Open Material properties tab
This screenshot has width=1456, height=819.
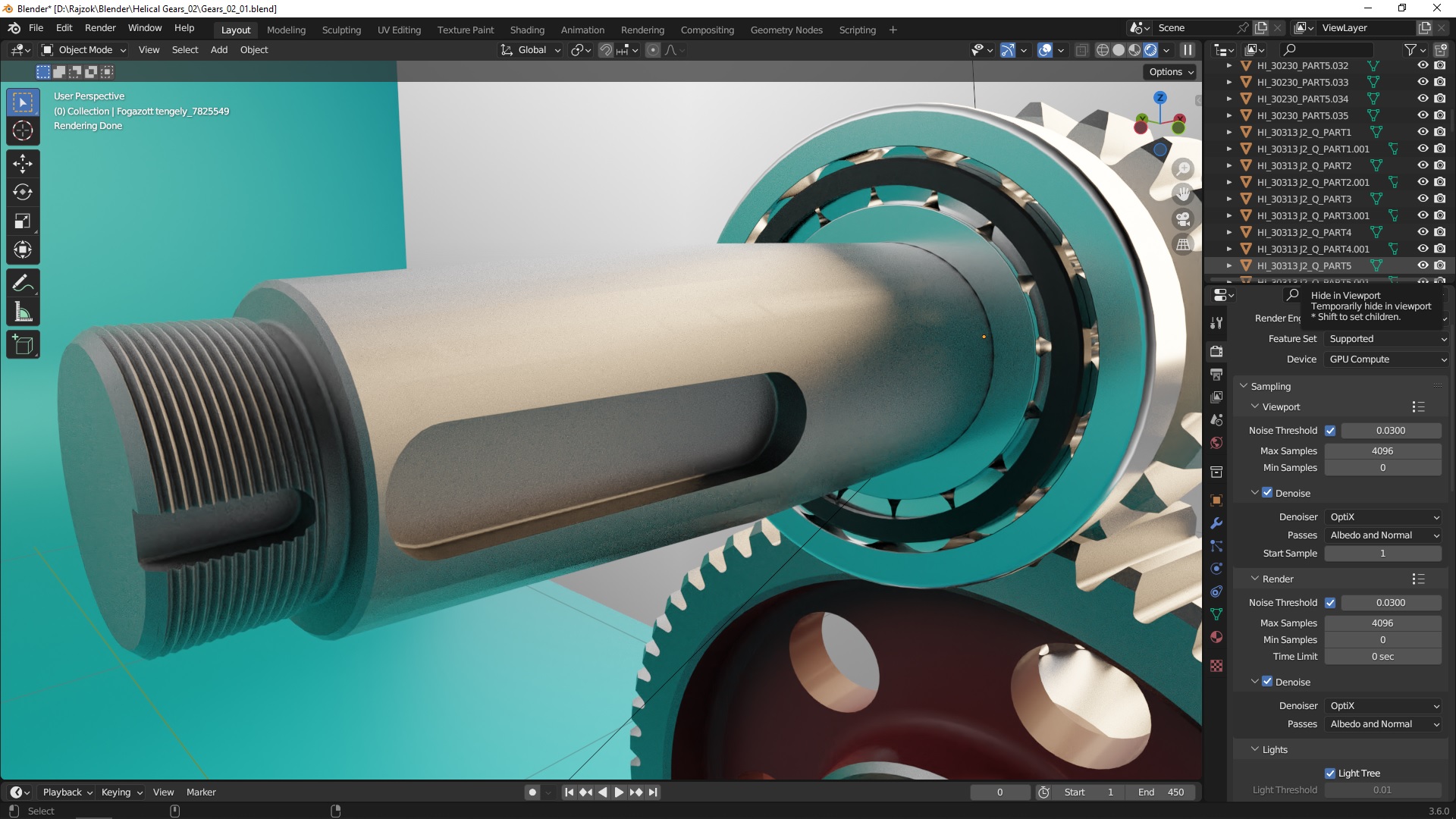click(1216, 637)
